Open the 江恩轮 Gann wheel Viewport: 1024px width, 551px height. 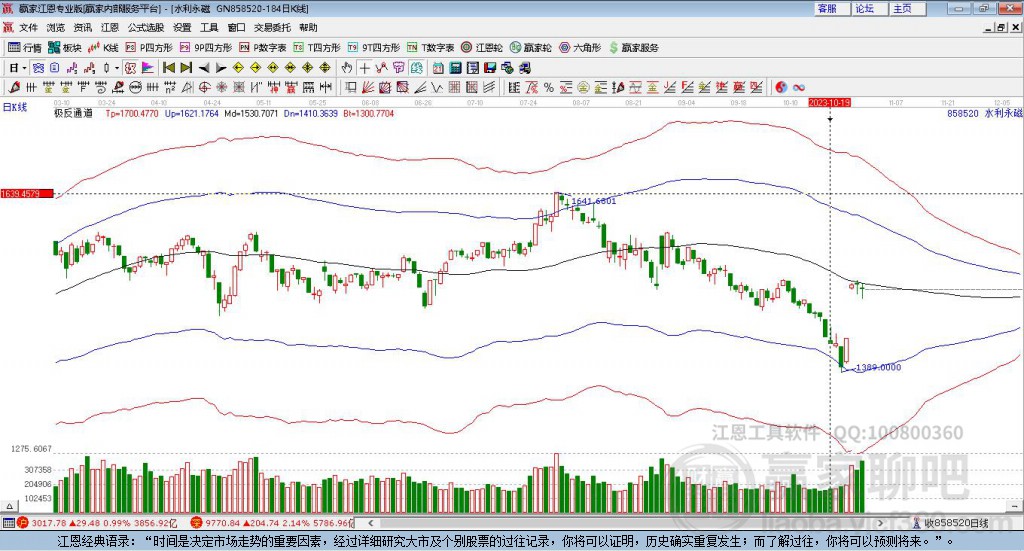(482, 48)
